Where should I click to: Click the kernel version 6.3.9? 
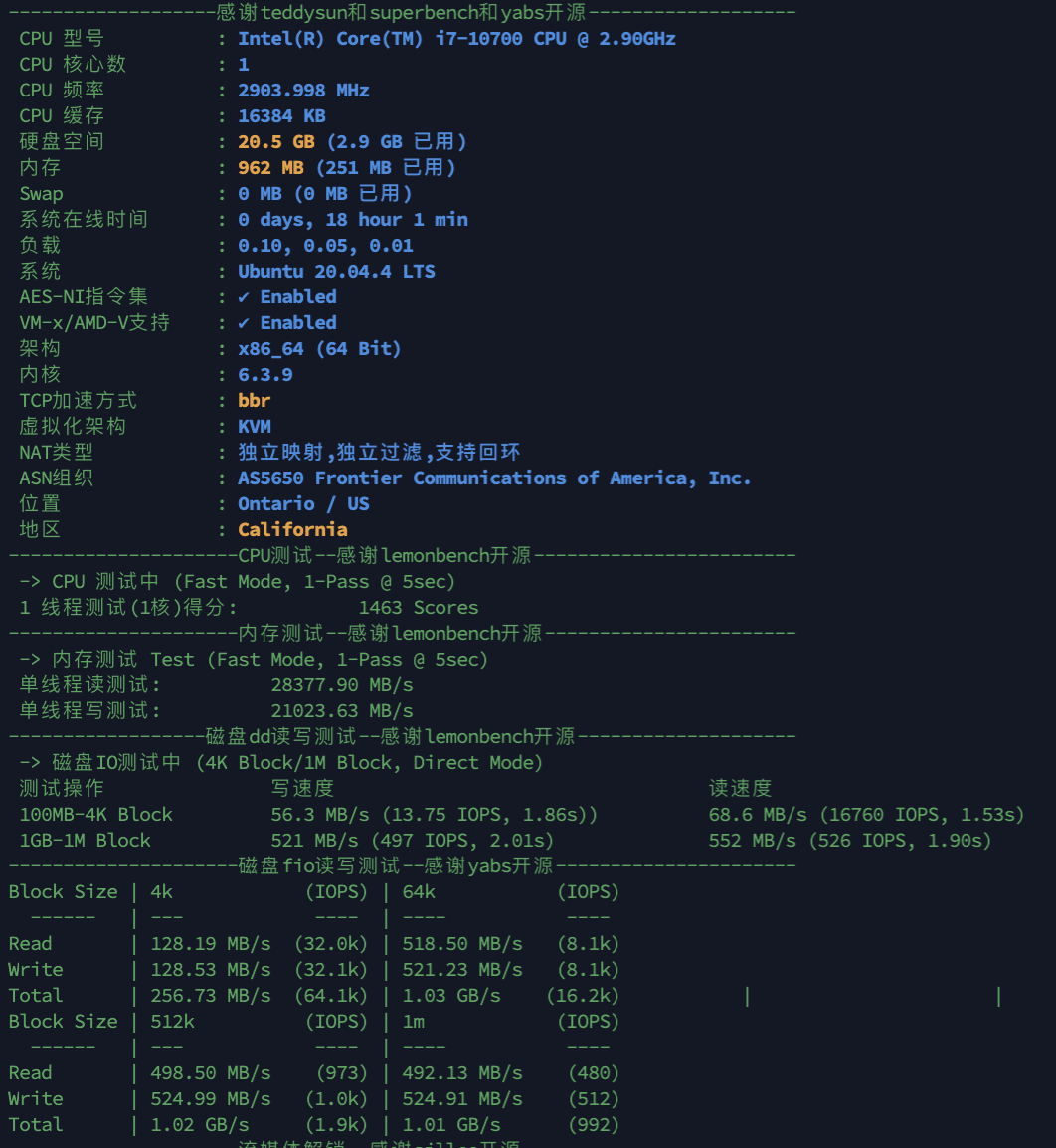(x=264, y=375)
